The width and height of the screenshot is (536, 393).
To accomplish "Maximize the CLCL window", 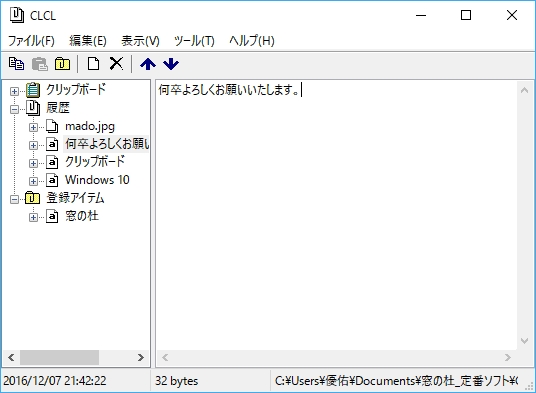I will 466,15.
